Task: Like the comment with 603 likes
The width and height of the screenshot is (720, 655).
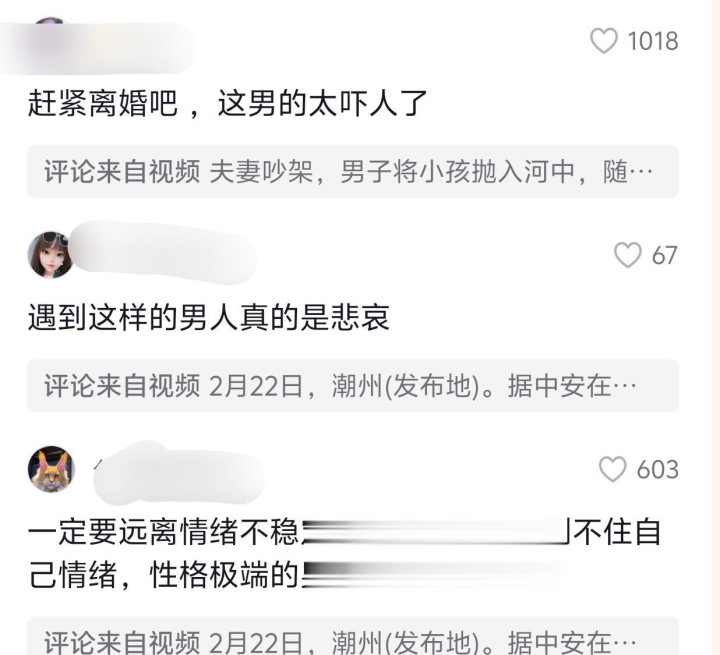Action: [613, 469]
